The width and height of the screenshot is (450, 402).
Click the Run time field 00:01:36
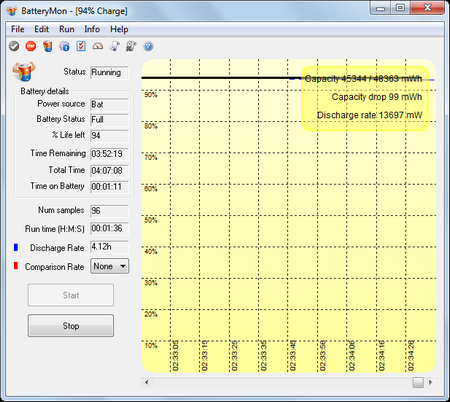109,229
